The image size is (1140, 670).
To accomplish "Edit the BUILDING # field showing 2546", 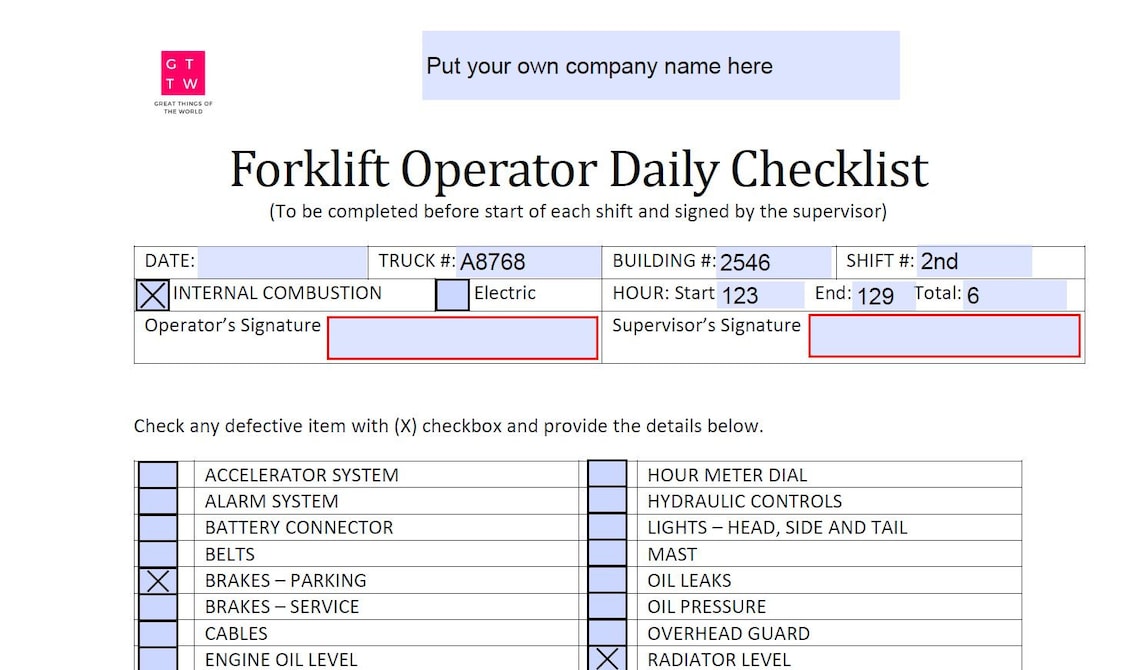I will point(774,262).
